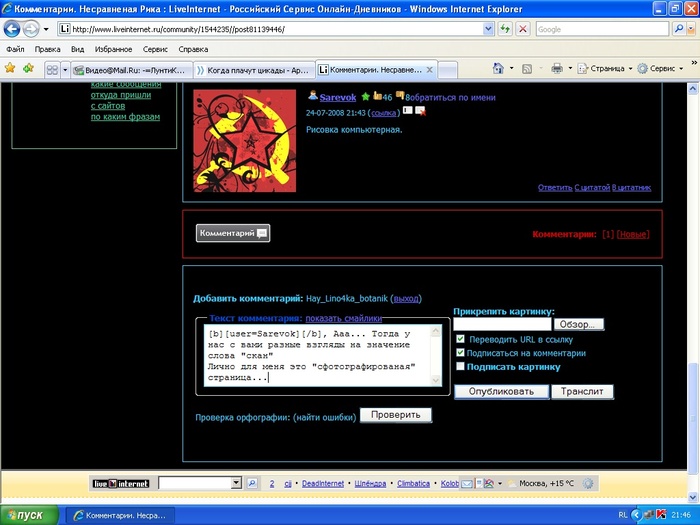Click the пуск Start button

(x=29, y=515)
